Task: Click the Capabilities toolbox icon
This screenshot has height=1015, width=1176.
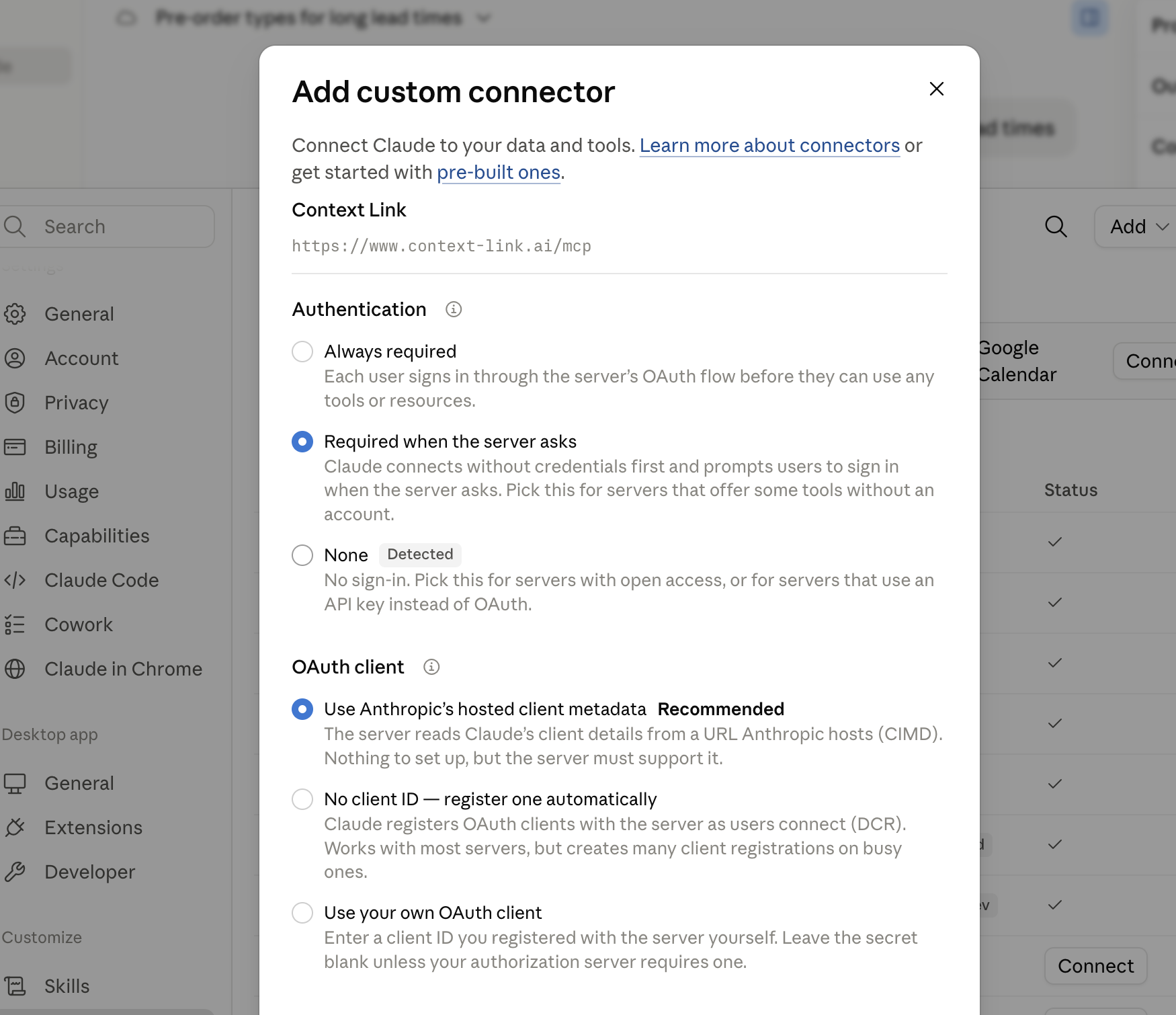Action: 15,536
